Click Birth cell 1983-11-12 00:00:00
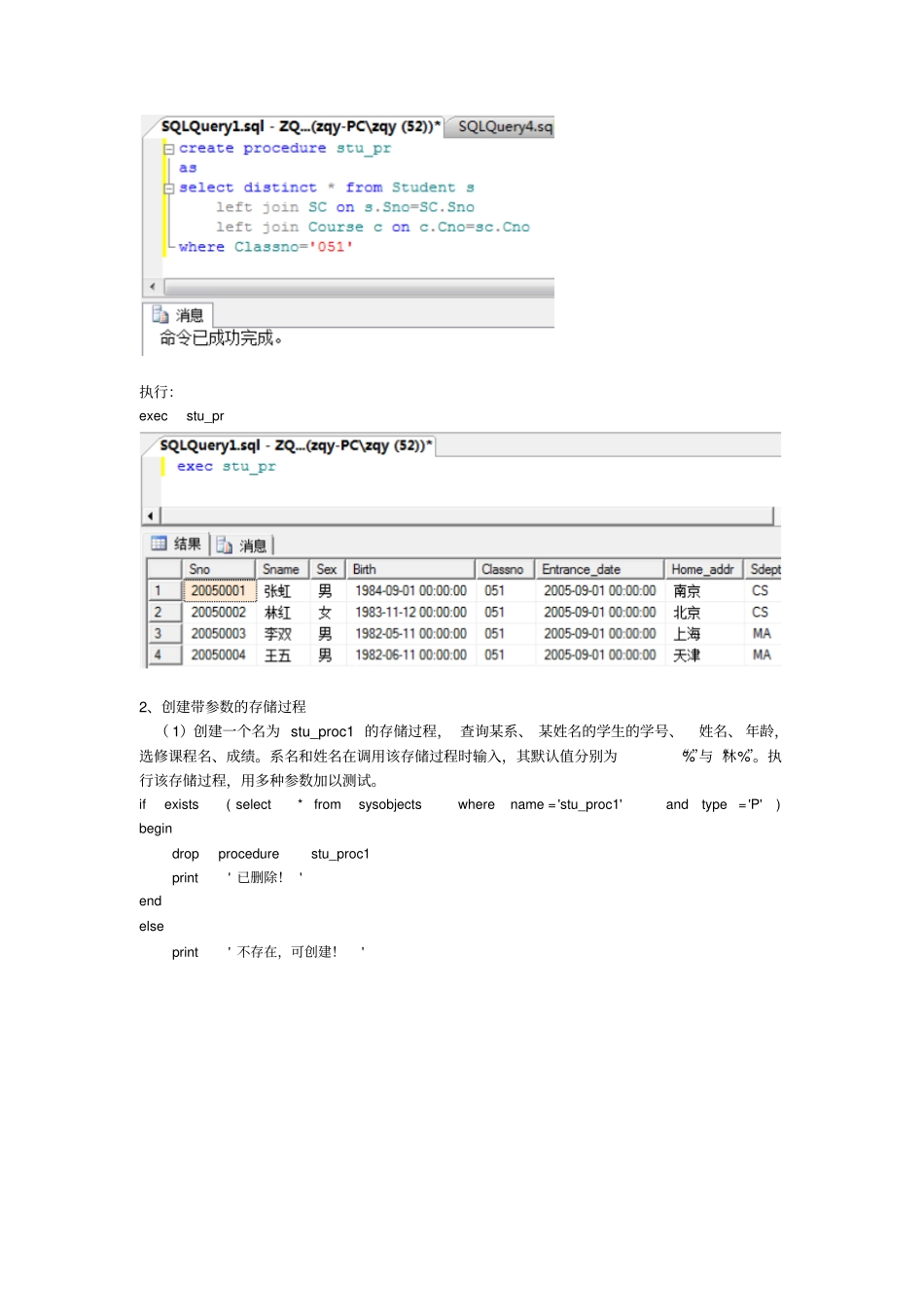The image size is (924, 1308). 411,612
